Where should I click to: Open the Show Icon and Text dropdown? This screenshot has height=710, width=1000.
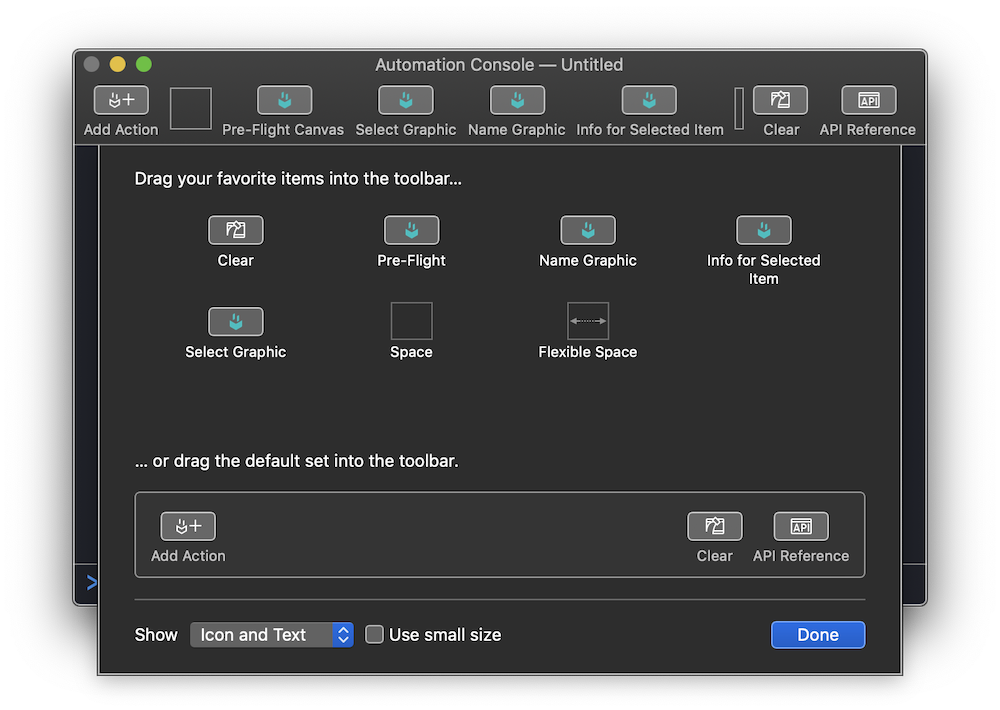pyautogui.click(x=272, y=635)
